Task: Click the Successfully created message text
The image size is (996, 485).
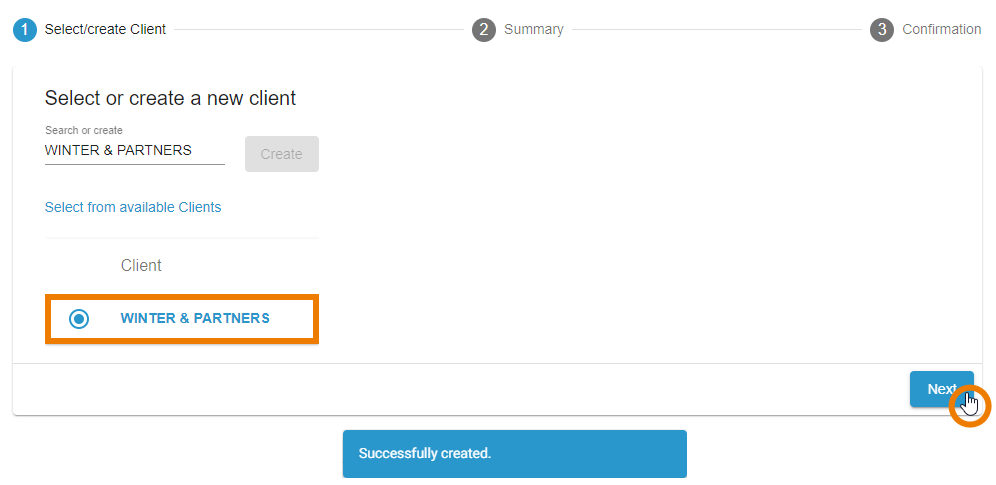Action: pos(425,453)
